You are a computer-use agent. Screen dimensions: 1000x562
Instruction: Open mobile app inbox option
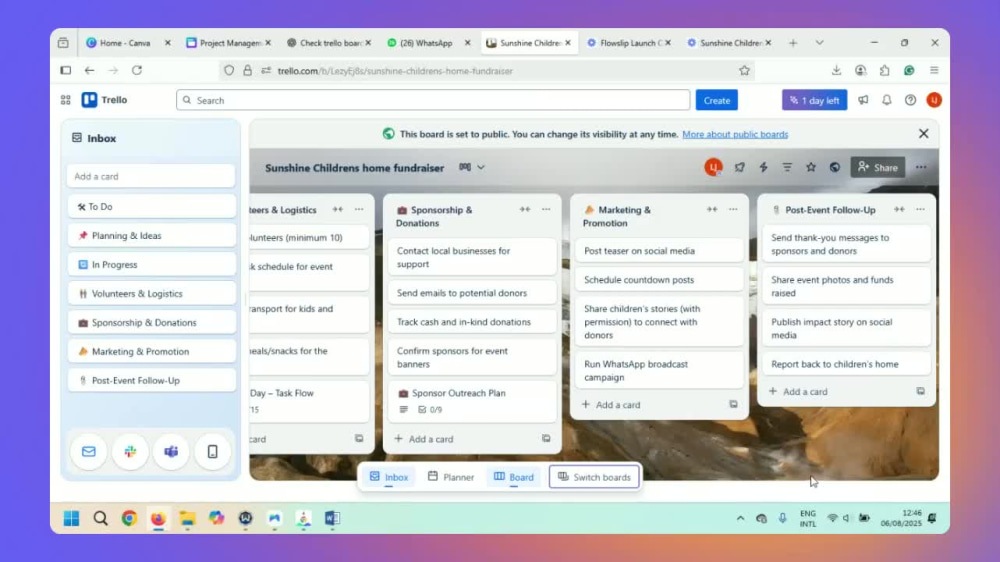(x=212, y=452)
